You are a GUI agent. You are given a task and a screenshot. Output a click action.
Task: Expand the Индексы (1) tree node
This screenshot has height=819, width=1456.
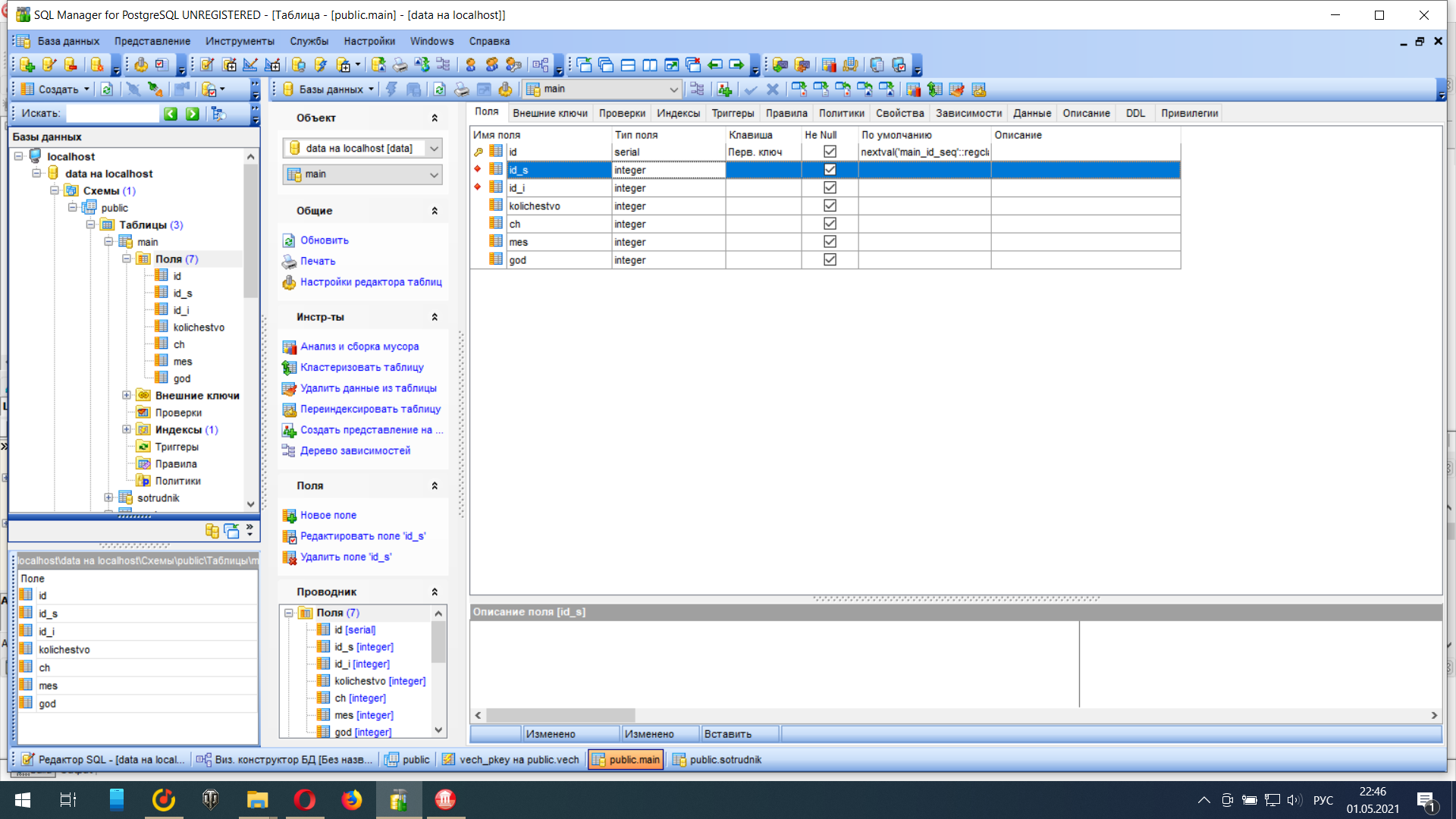tap(127, 429)
